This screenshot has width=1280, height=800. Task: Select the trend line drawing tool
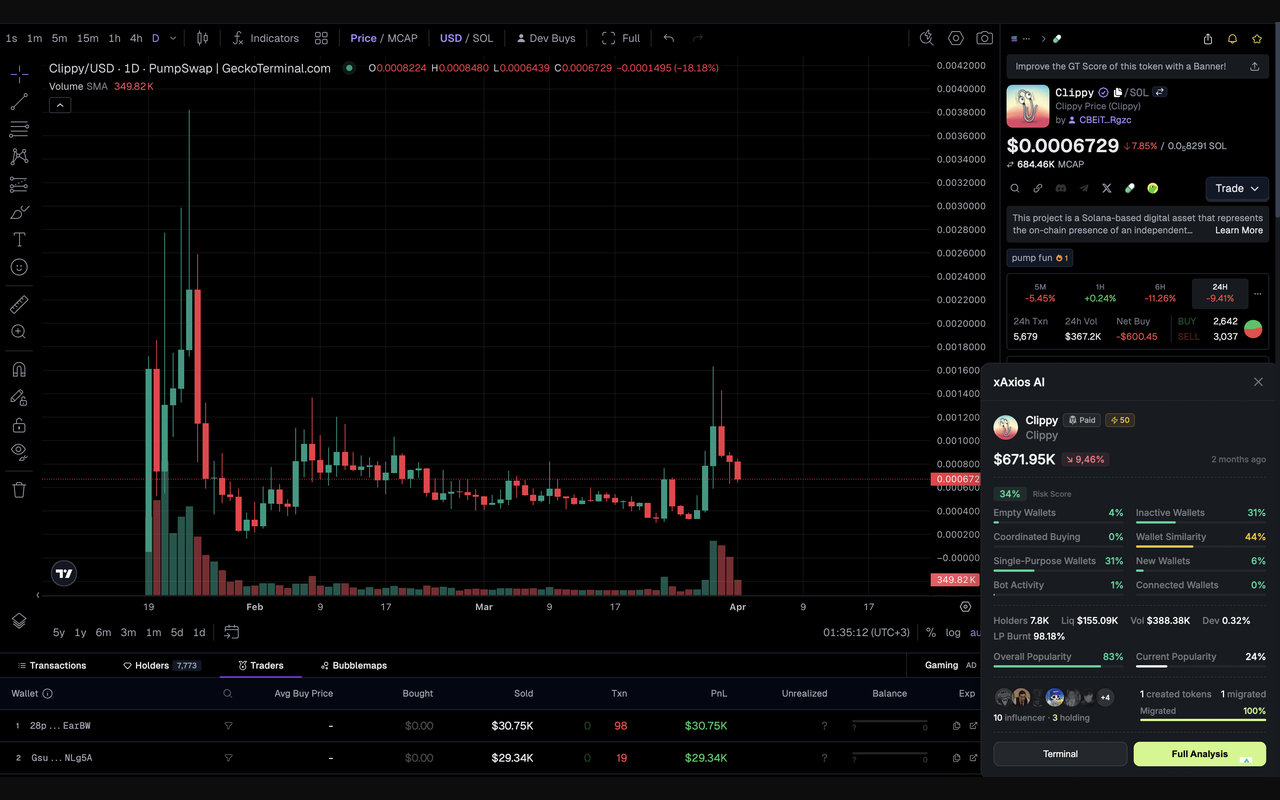(19, 102)
